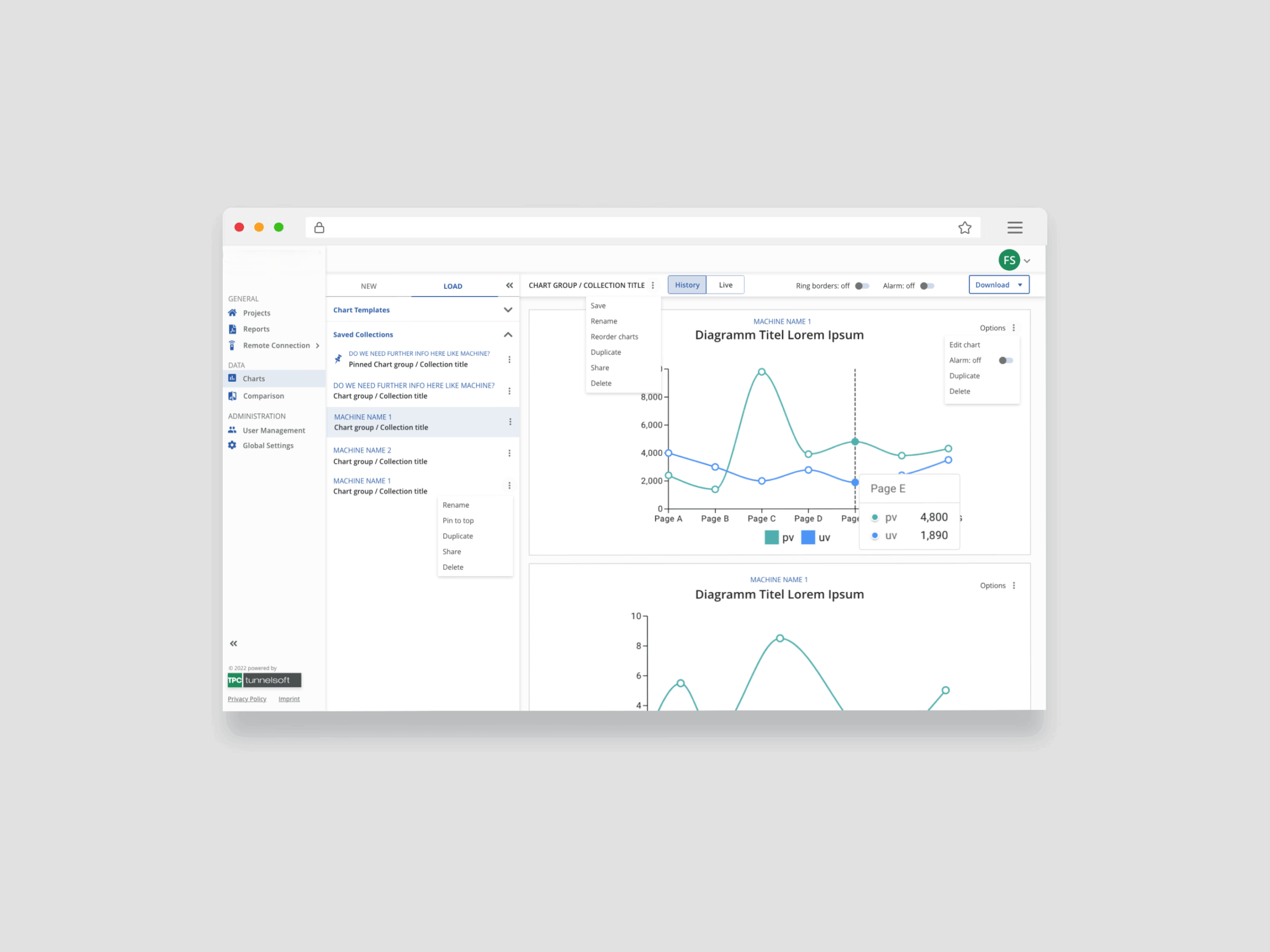
Task: Open the Download dropdown
Action: click(x=999, y=285)
